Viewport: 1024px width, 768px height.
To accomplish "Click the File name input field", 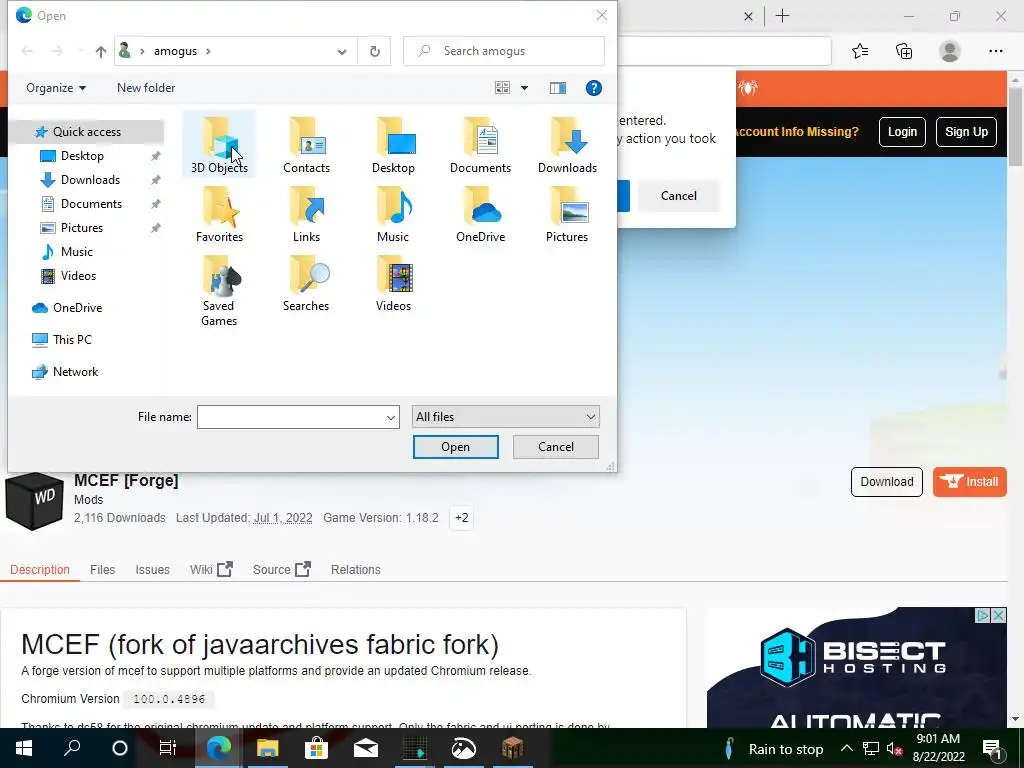I will tap(291, 417).
